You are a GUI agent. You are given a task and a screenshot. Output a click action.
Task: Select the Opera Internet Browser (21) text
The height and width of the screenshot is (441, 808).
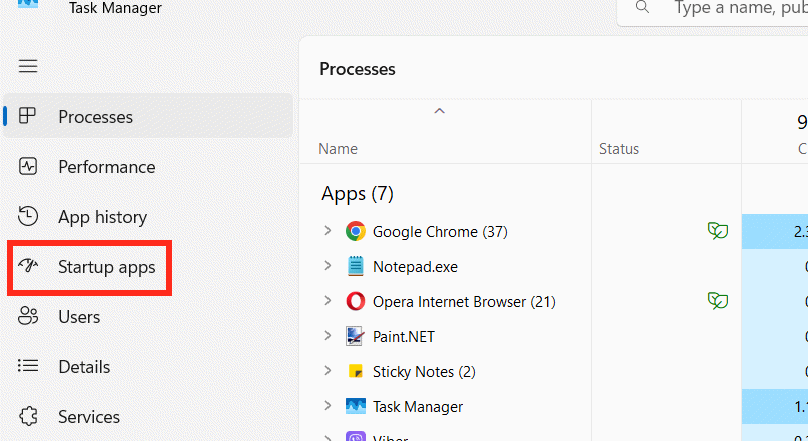(x=464, y=302)
